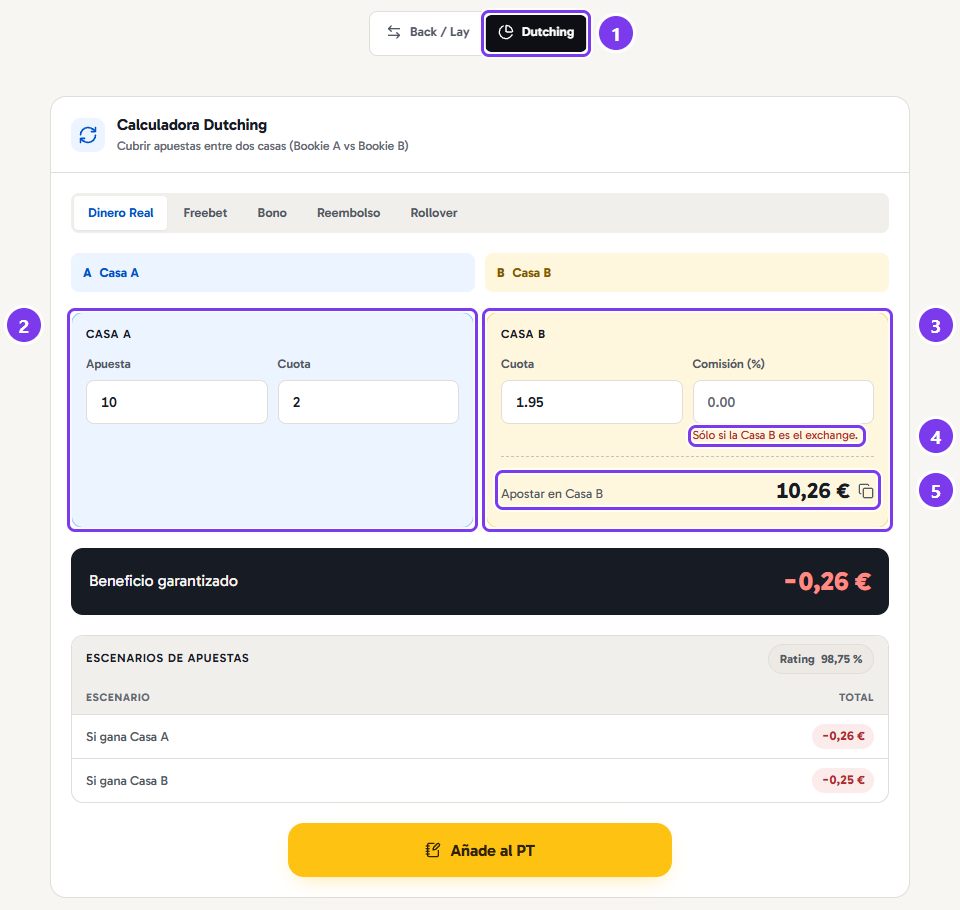The height and width of the screenshot is (910, 960).
Task: Click the Cubrir apuestas entre dos casas subtitle
Action: click(x=263, y=146)
